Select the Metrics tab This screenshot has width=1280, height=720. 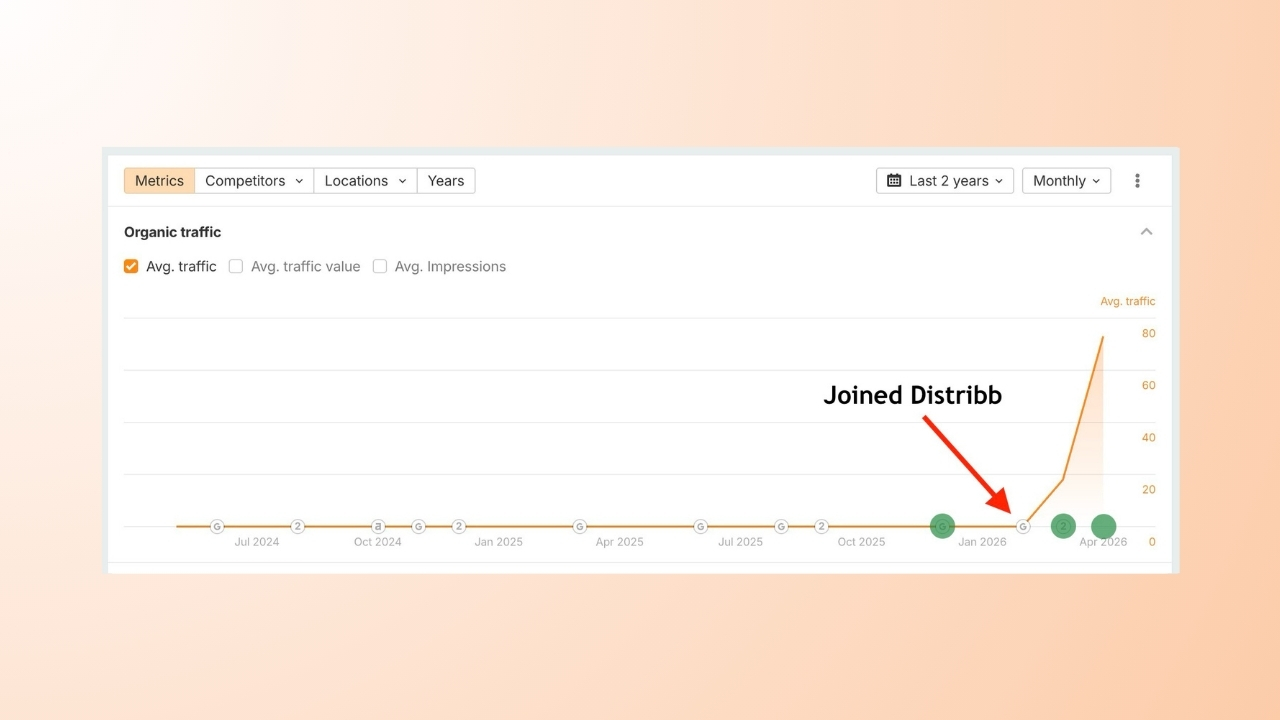coord(160,181)
